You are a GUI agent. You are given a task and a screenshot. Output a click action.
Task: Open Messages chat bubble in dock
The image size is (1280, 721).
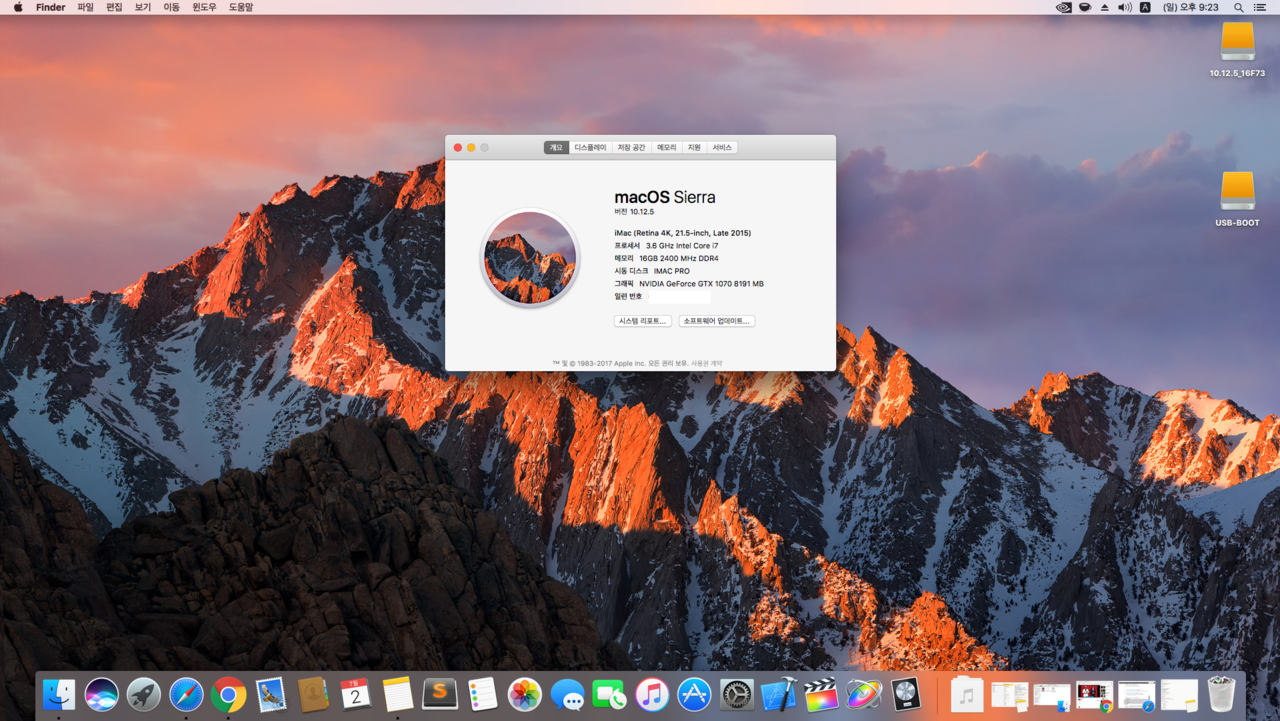click(568, 694)
